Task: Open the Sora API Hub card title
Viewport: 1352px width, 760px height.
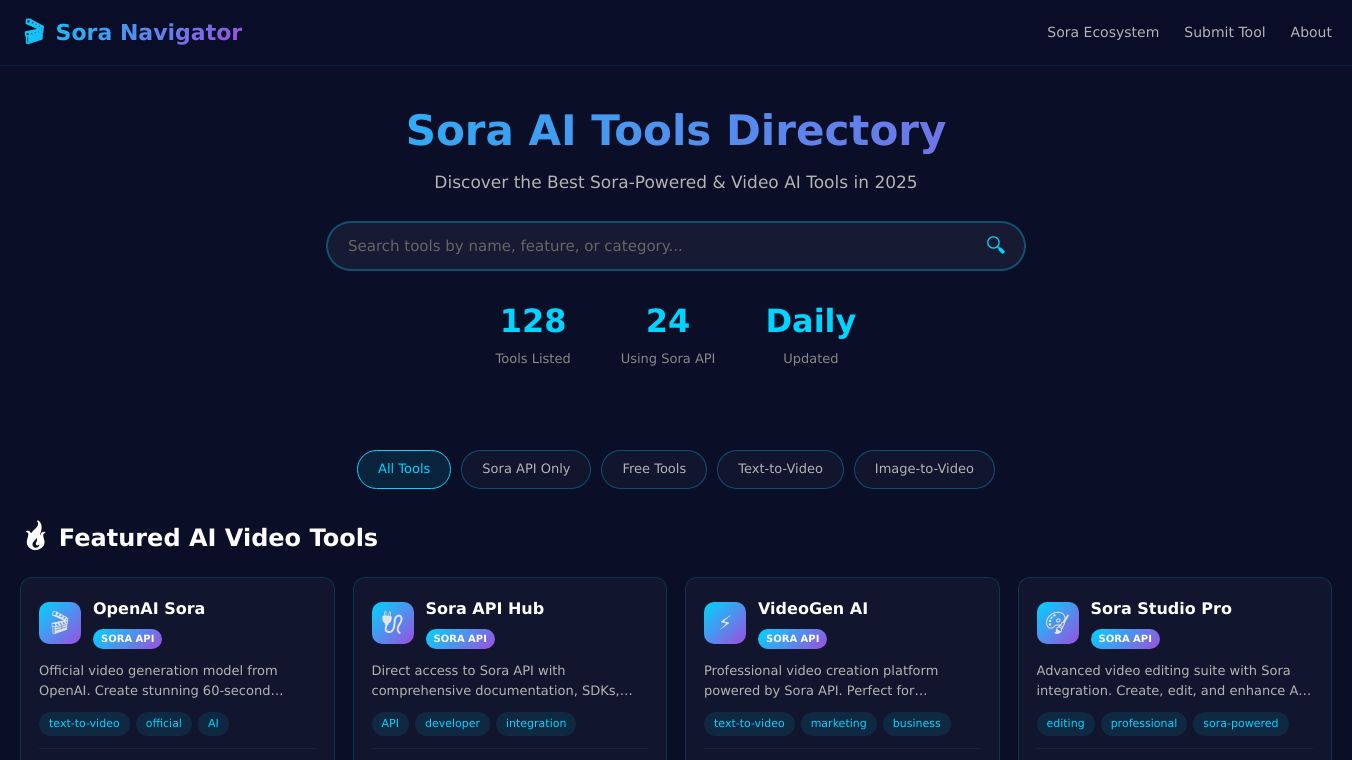Action: pos(485,608)
